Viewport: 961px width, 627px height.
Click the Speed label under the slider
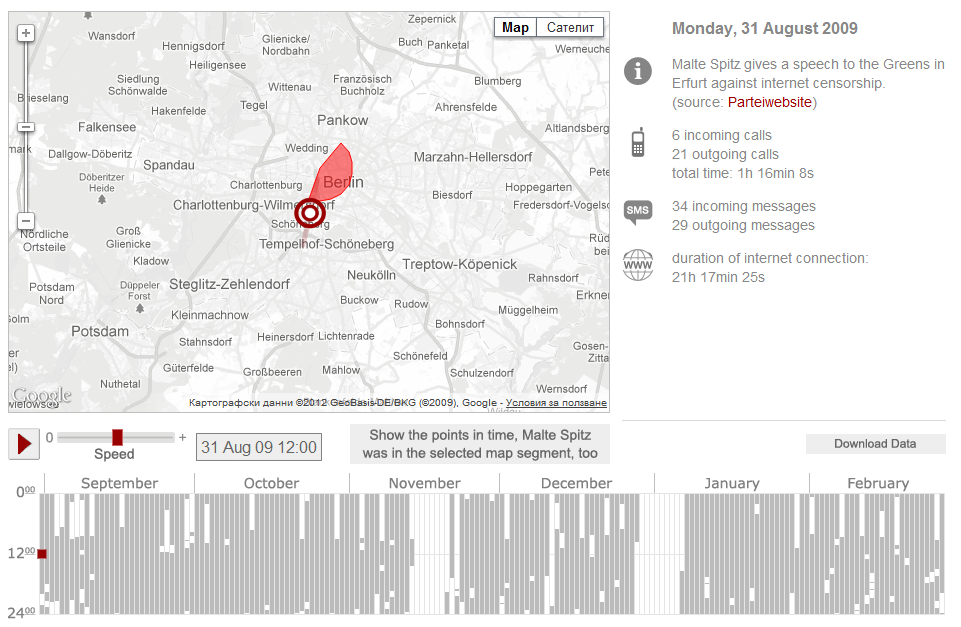[114, 454]
